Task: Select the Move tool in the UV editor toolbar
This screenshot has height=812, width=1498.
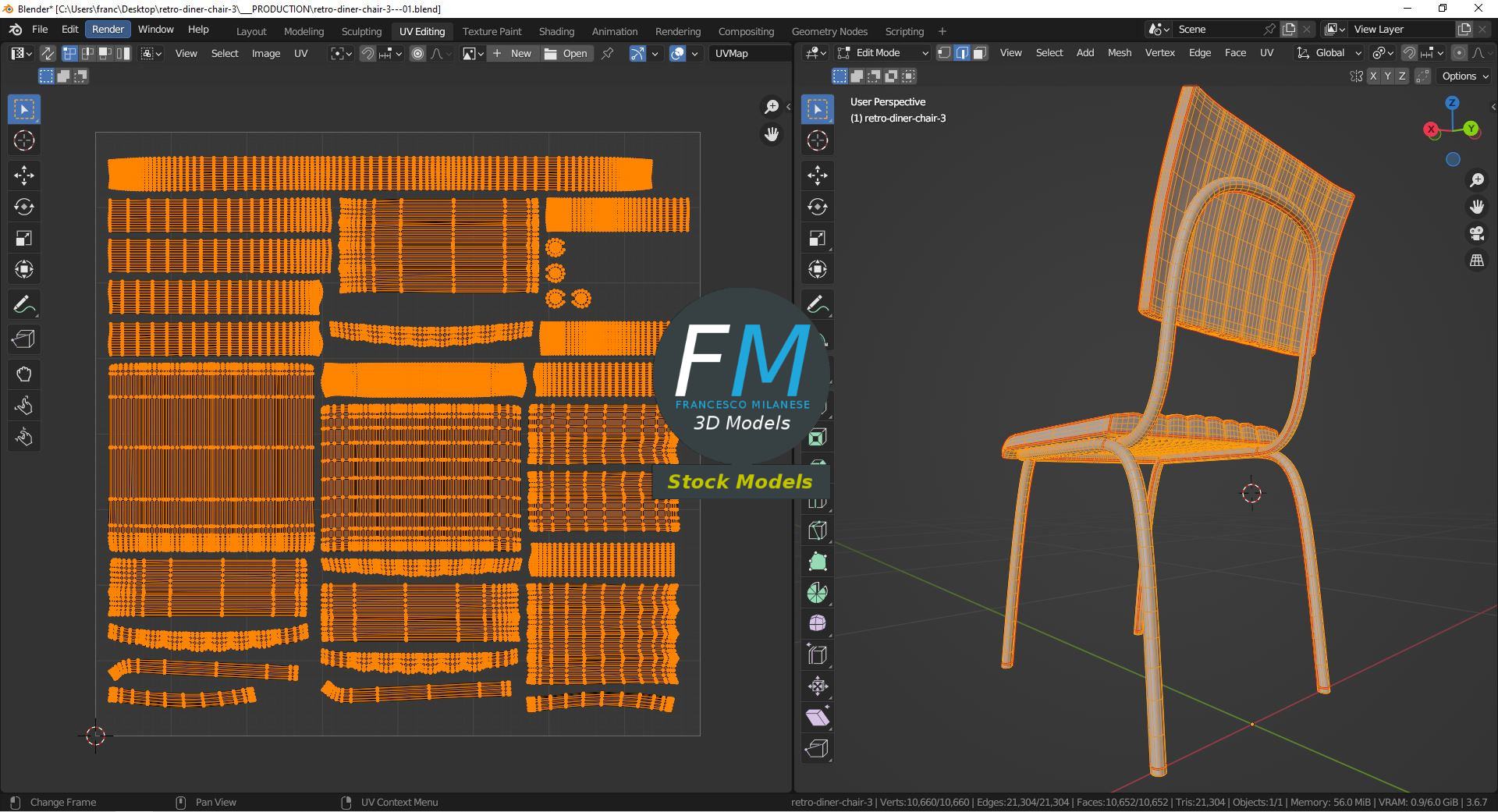Action: point(24,176)
